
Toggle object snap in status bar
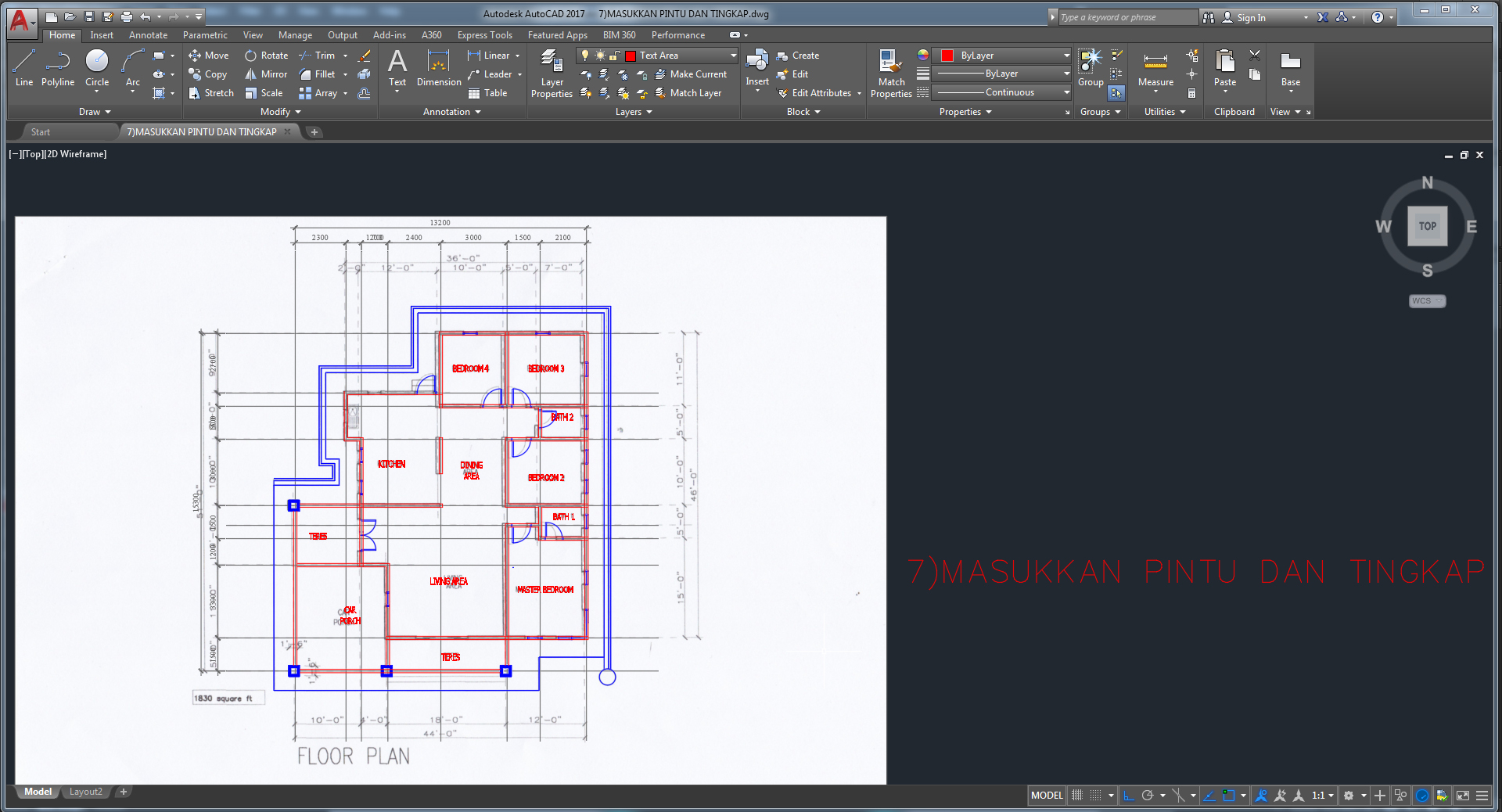(1228, 796)
